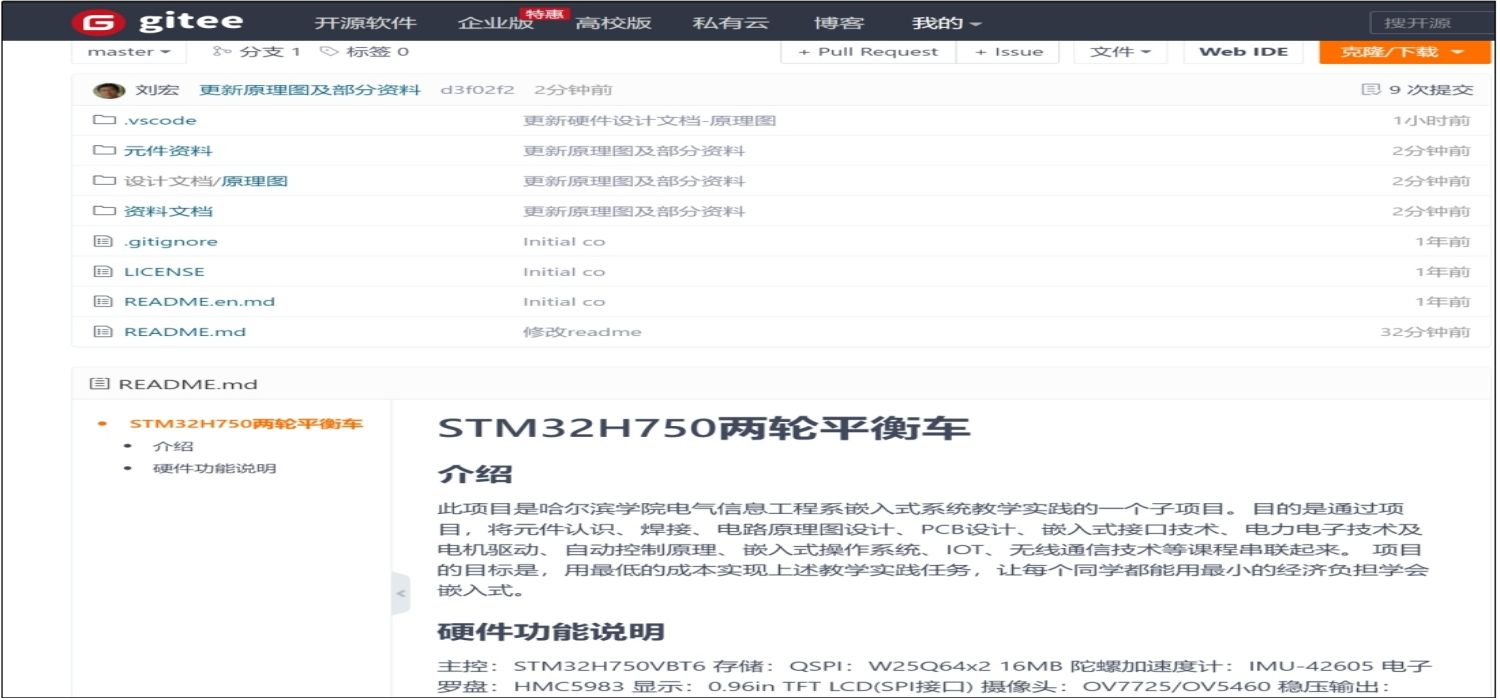Open the 博客 navigation item
The width and height of the screenshot is (1500, 700).
pyautogui.click(x=840, y=23)
